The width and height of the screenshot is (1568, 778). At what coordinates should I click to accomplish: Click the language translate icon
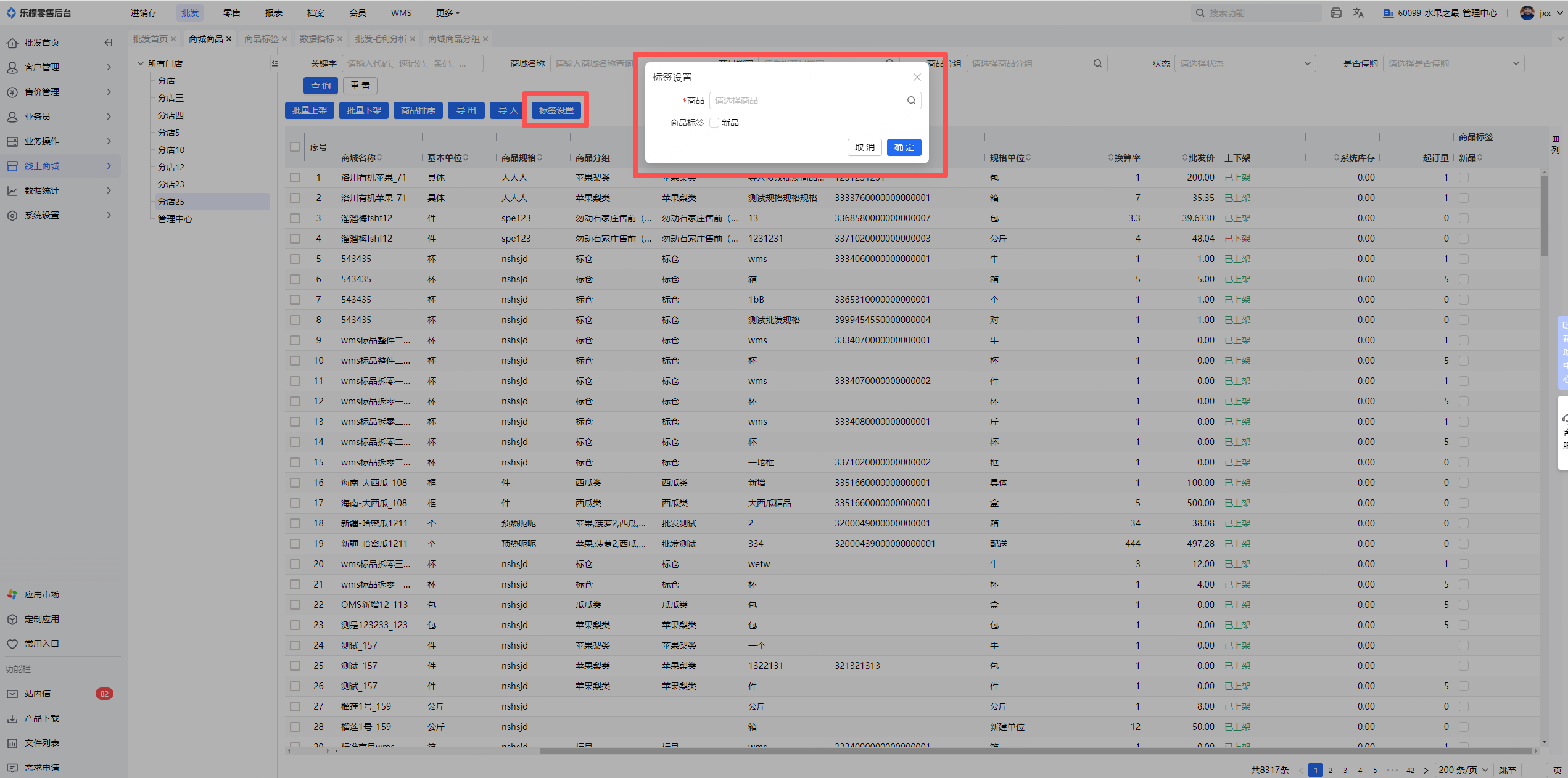point(1358,13)
